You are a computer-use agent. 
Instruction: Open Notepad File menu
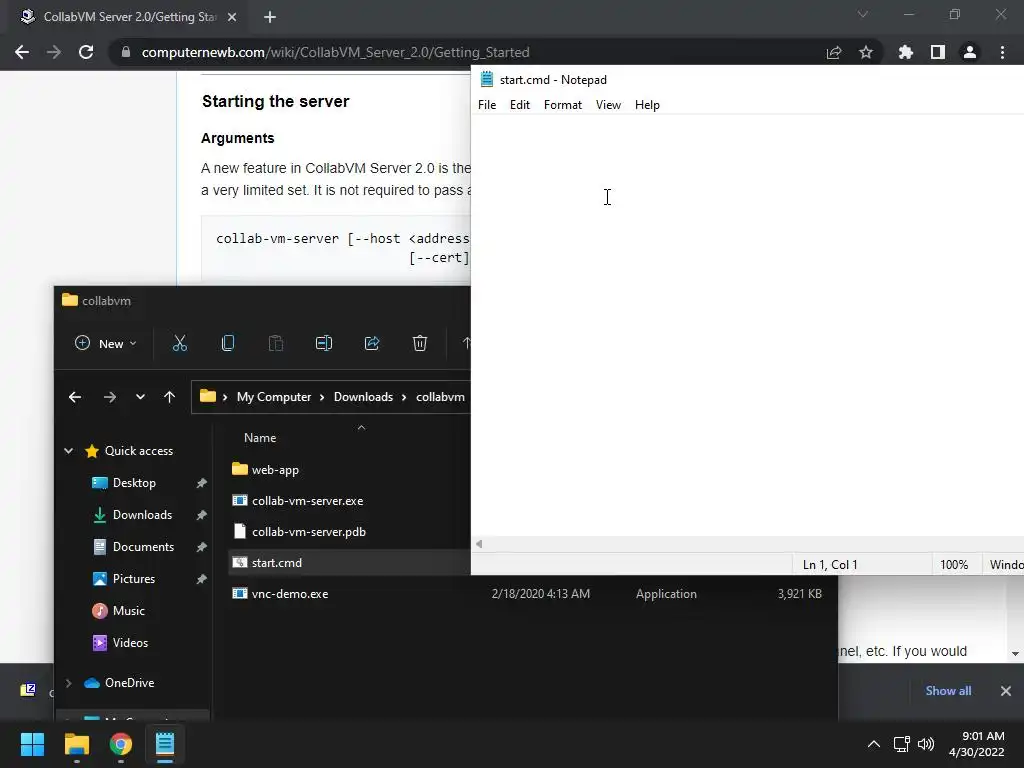(487, 105)
